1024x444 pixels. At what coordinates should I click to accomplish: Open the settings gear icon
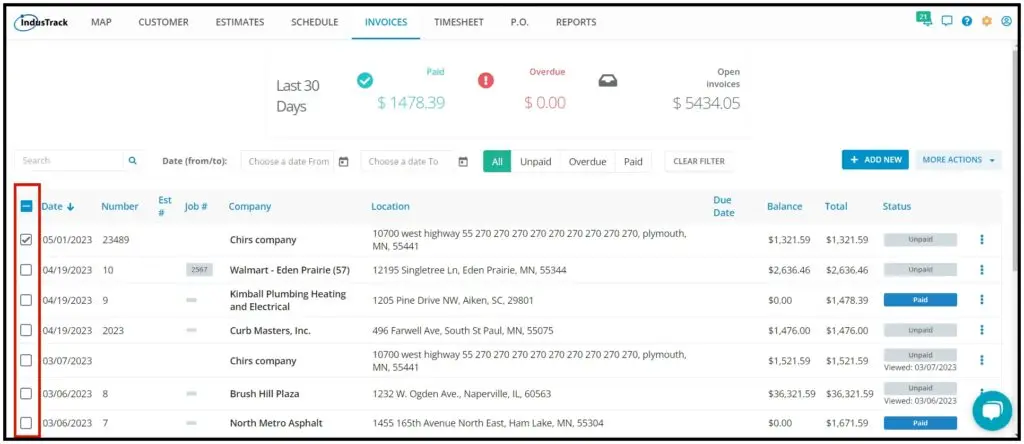pyautogui.click(x=987, y=21)
